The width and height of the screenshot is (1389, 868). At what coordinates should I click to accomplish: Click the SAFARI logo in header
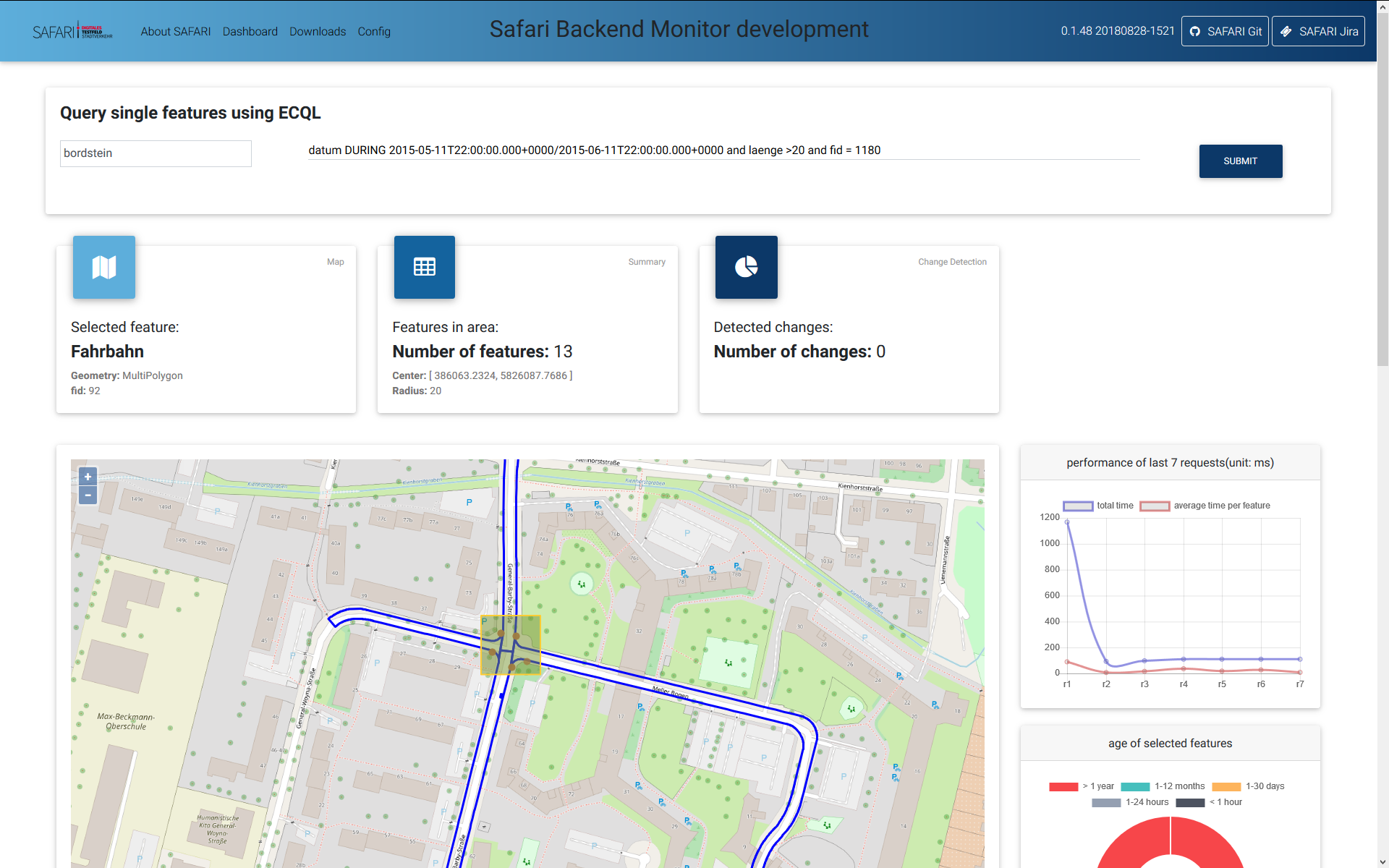click(x=72, y=32)
